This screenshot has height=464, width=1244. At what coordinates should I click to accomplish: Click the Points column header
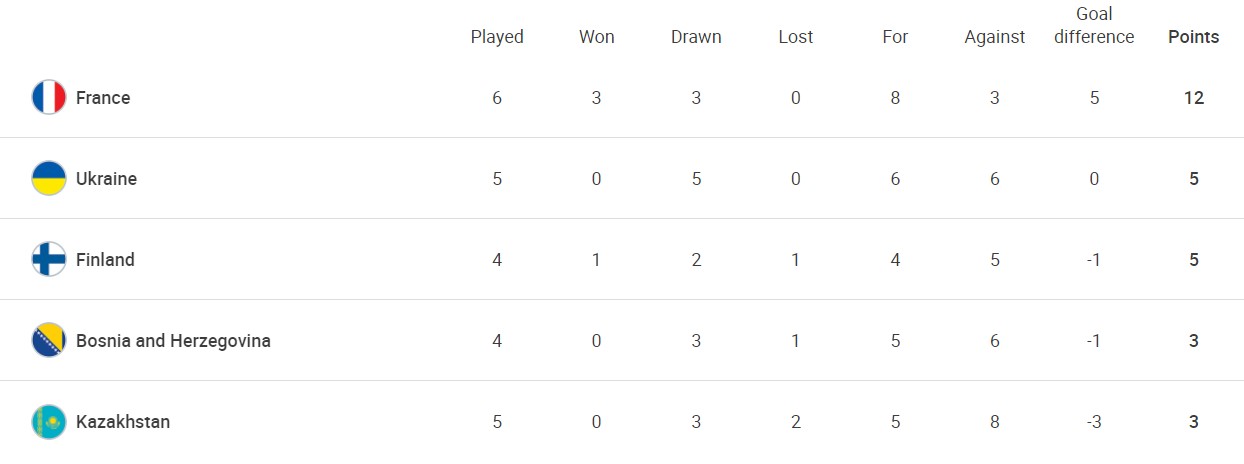1194,37
